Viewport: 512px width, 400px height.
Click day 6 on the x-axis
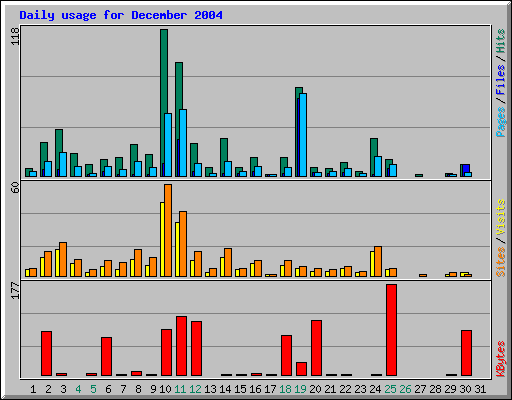click(108, 389)
